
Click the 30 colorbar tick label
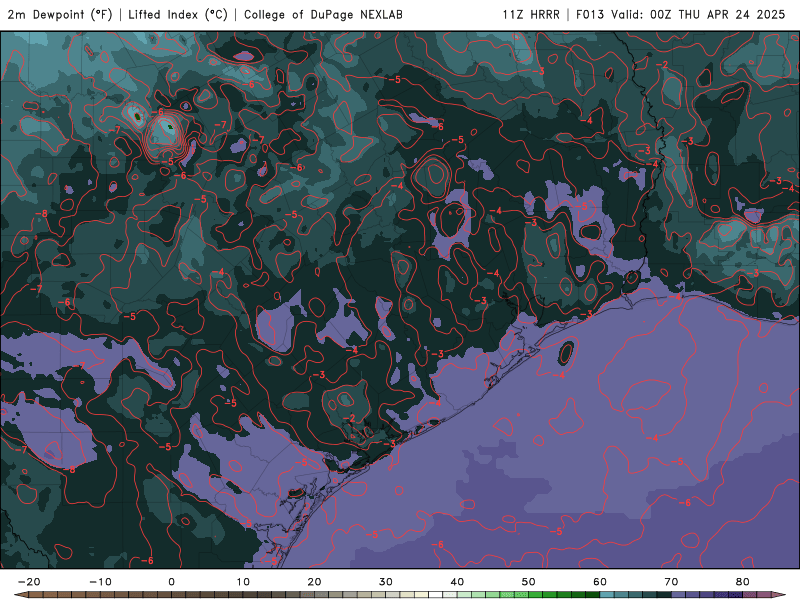point(386,581)
